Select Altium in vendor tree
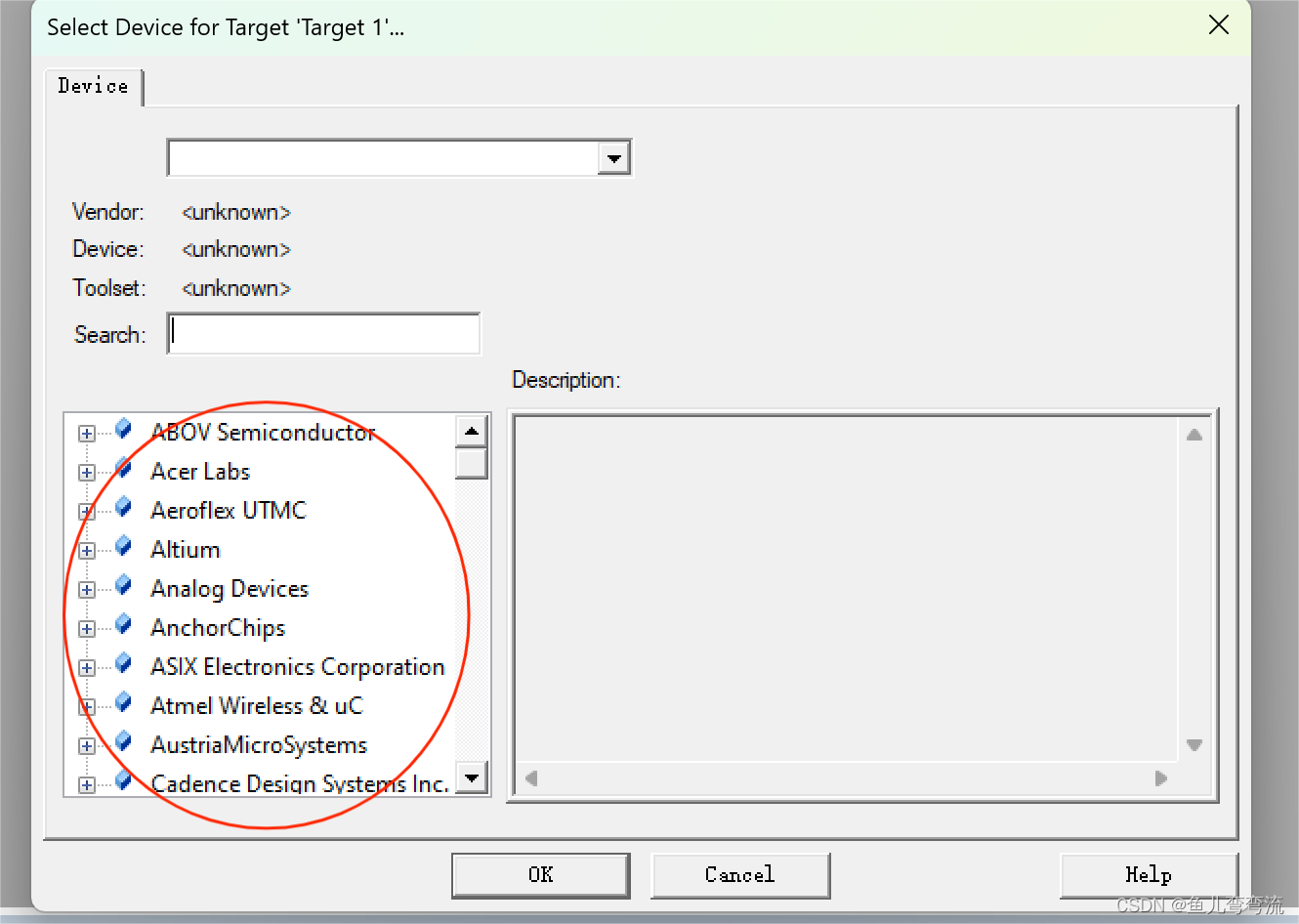The image size is (1299, 924). (186, 550)
